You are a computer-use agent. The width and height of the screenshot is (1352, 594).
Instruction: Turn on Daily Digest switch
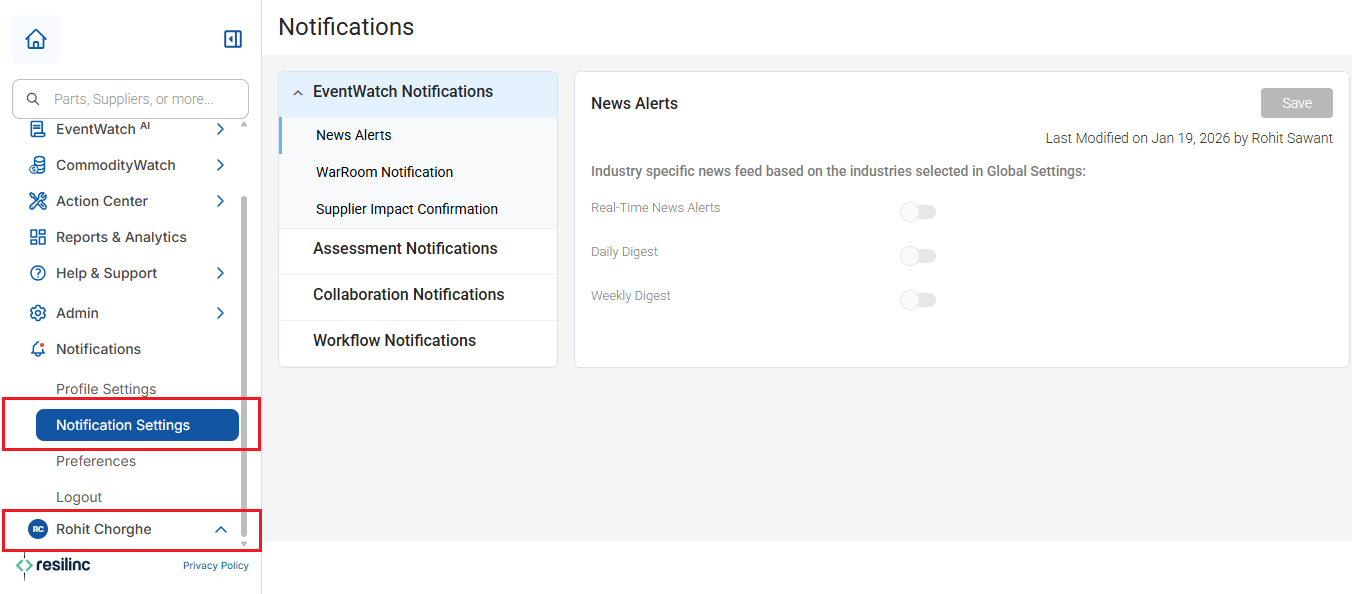pos(918,256)
